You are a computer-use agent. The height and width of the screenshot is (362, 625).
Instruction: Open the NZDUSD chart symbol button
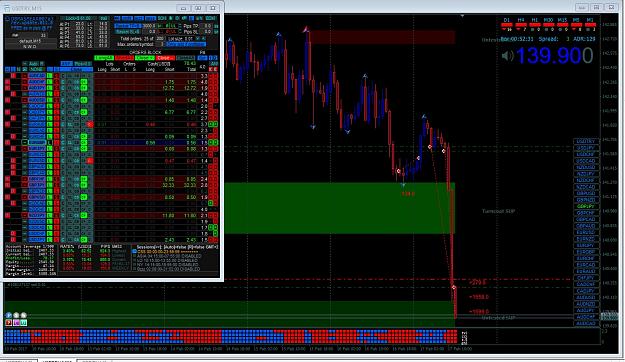coord(586,167)
